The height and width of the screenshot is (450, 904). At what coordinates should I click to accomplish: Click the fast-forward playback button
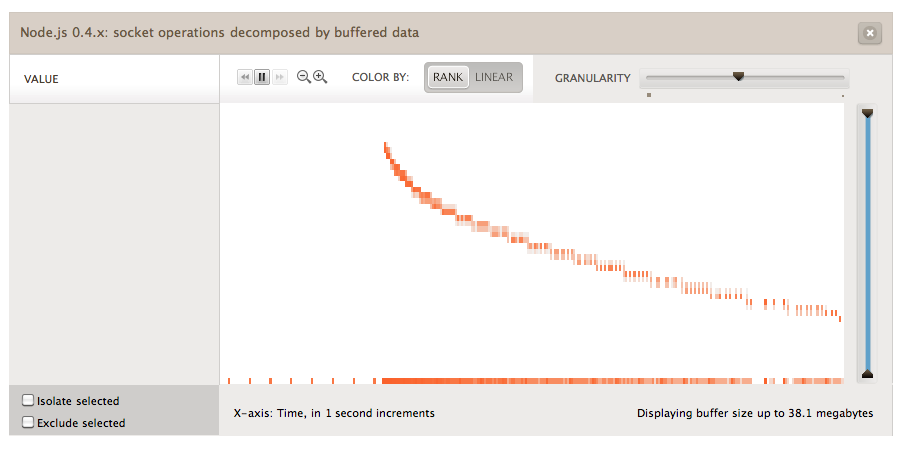(280, 77)
